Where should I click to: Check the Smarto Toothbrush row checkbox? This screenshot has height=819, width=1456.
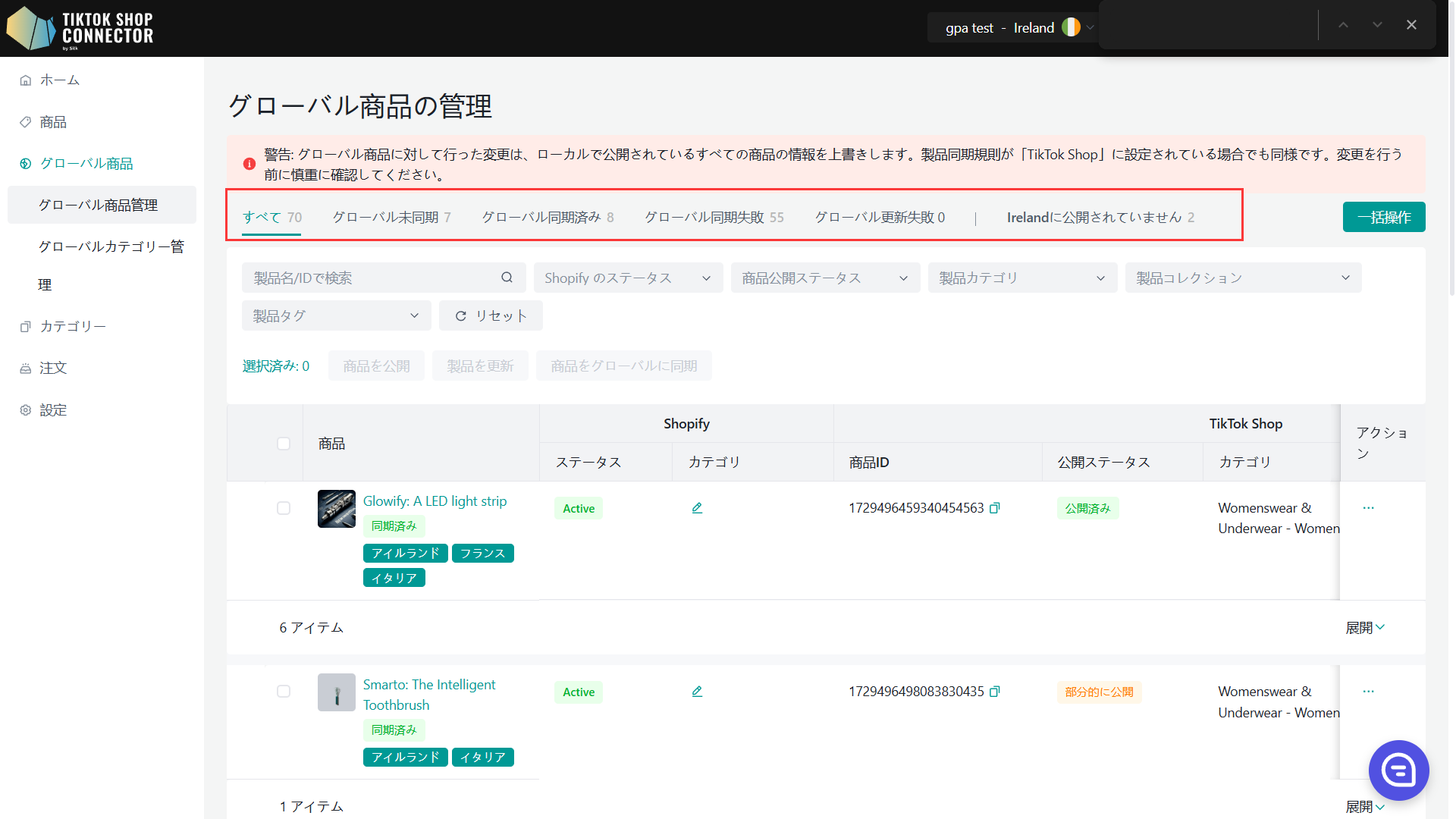(x=284, y=692)
